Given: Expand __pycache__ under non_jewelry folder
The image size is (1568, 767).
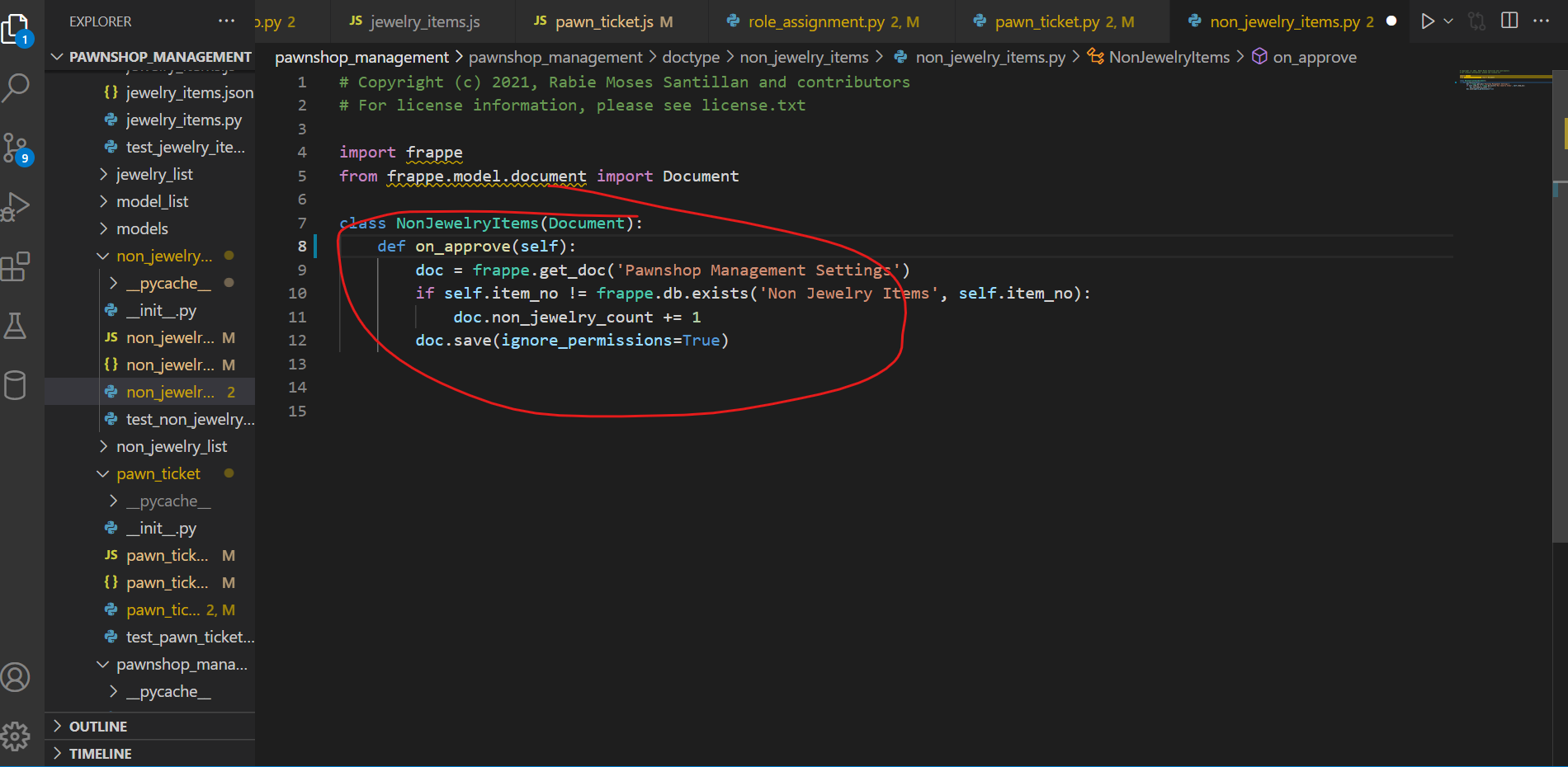Looking at the screenshot, I should [150, 283].
